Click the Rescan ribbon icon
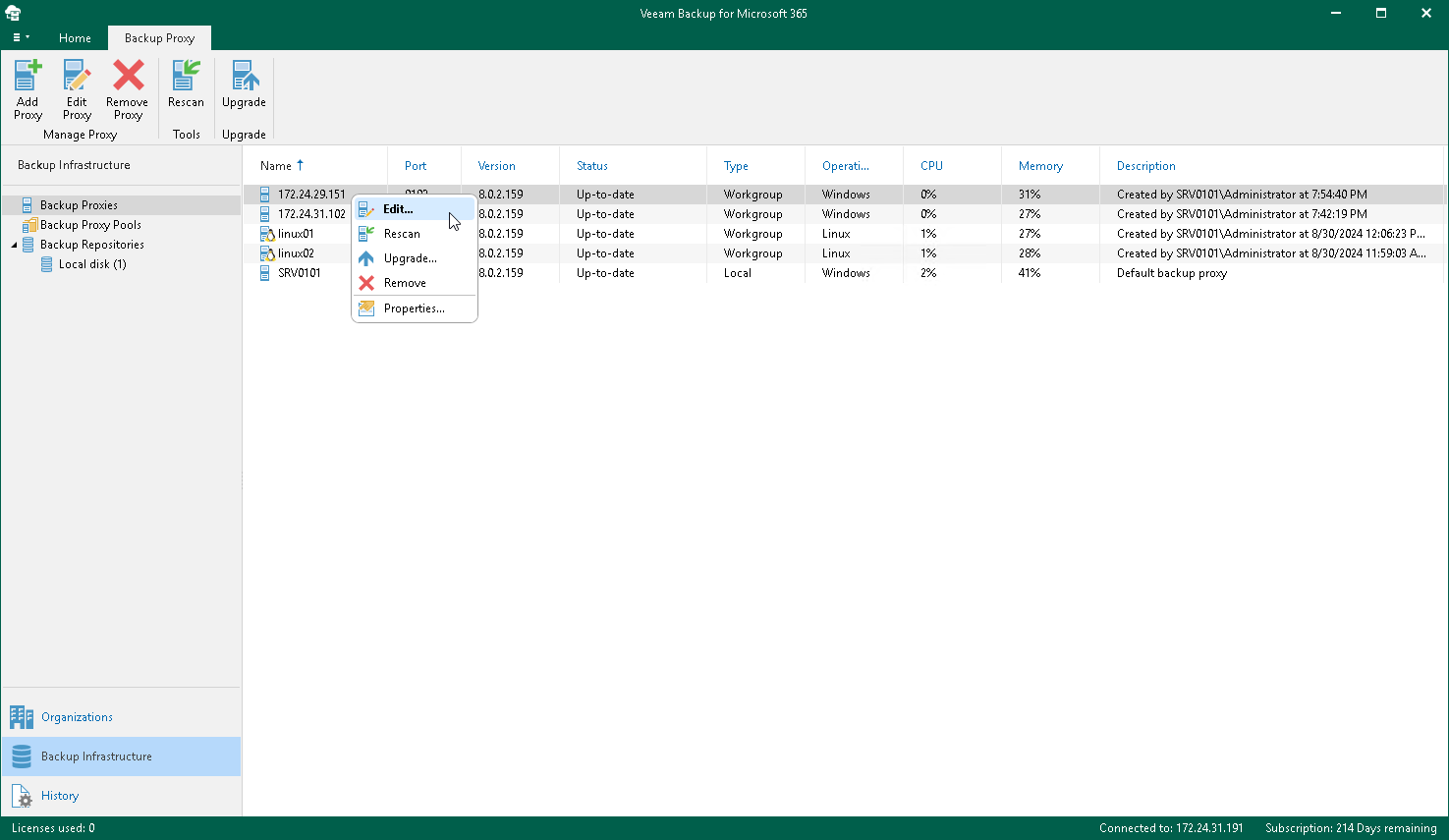Viewport: 1449px width, 840px height. [186, 76]
